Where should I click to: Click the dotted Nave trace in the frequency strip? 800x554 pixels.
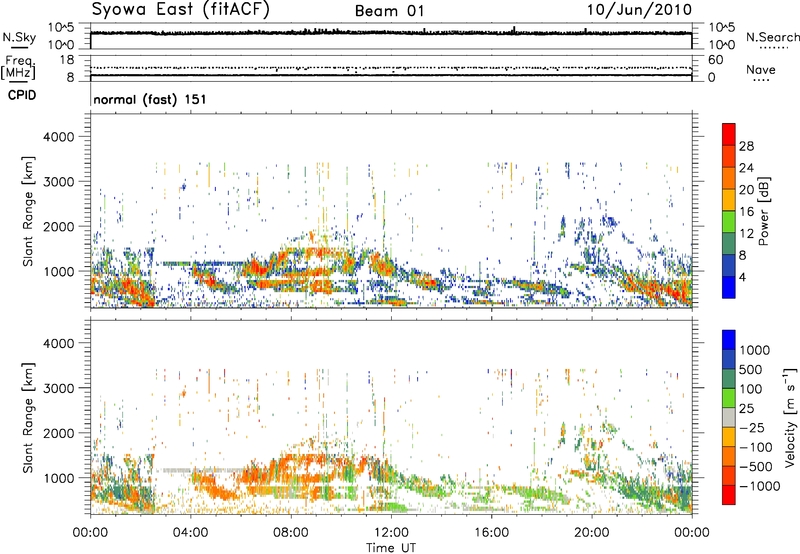[x=391, y=68]
